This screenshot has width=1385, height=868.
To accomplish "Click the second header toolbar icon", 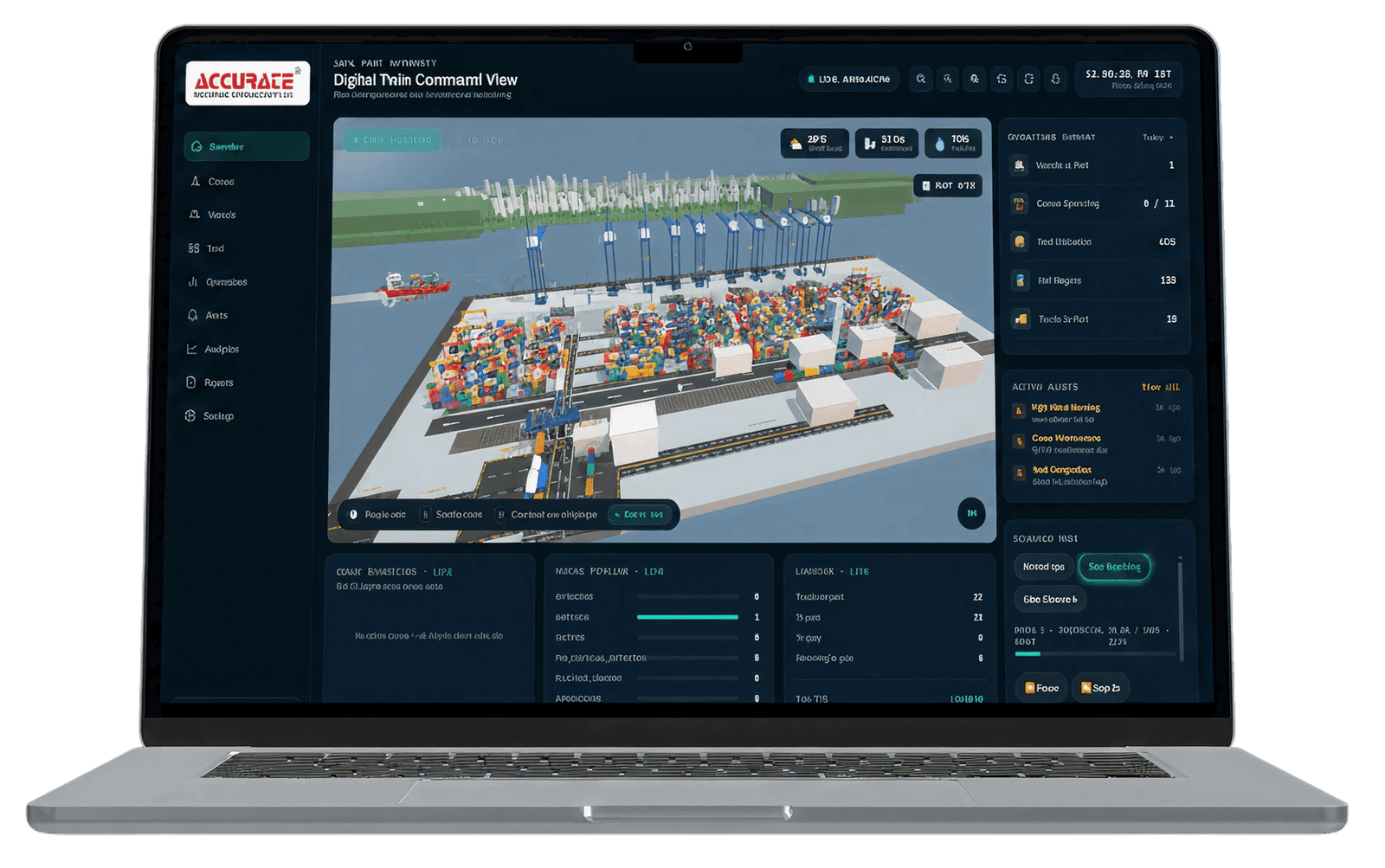I will [948, 79].
